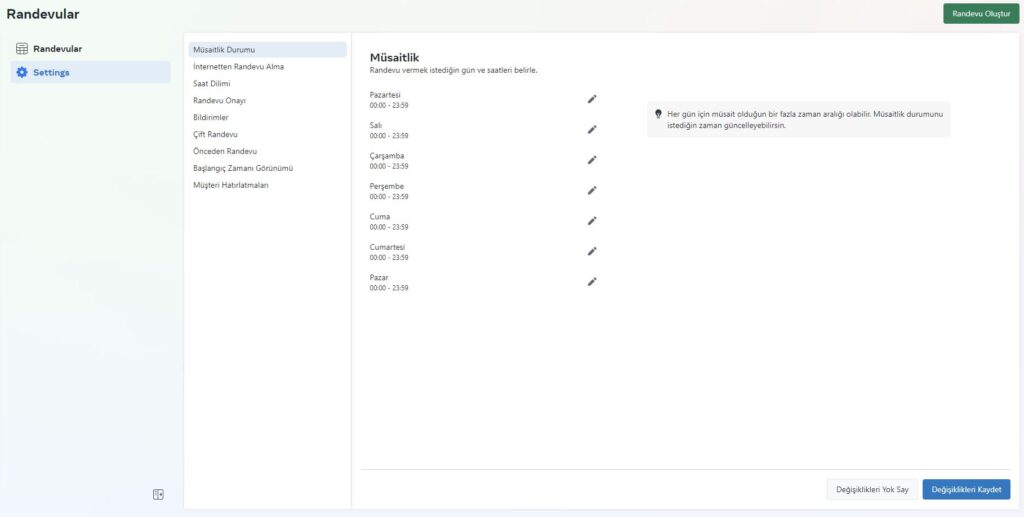This screenshot has width=1024, height=517.
Task: Click the pencil icon for Salı
Action: click(592, 130)
